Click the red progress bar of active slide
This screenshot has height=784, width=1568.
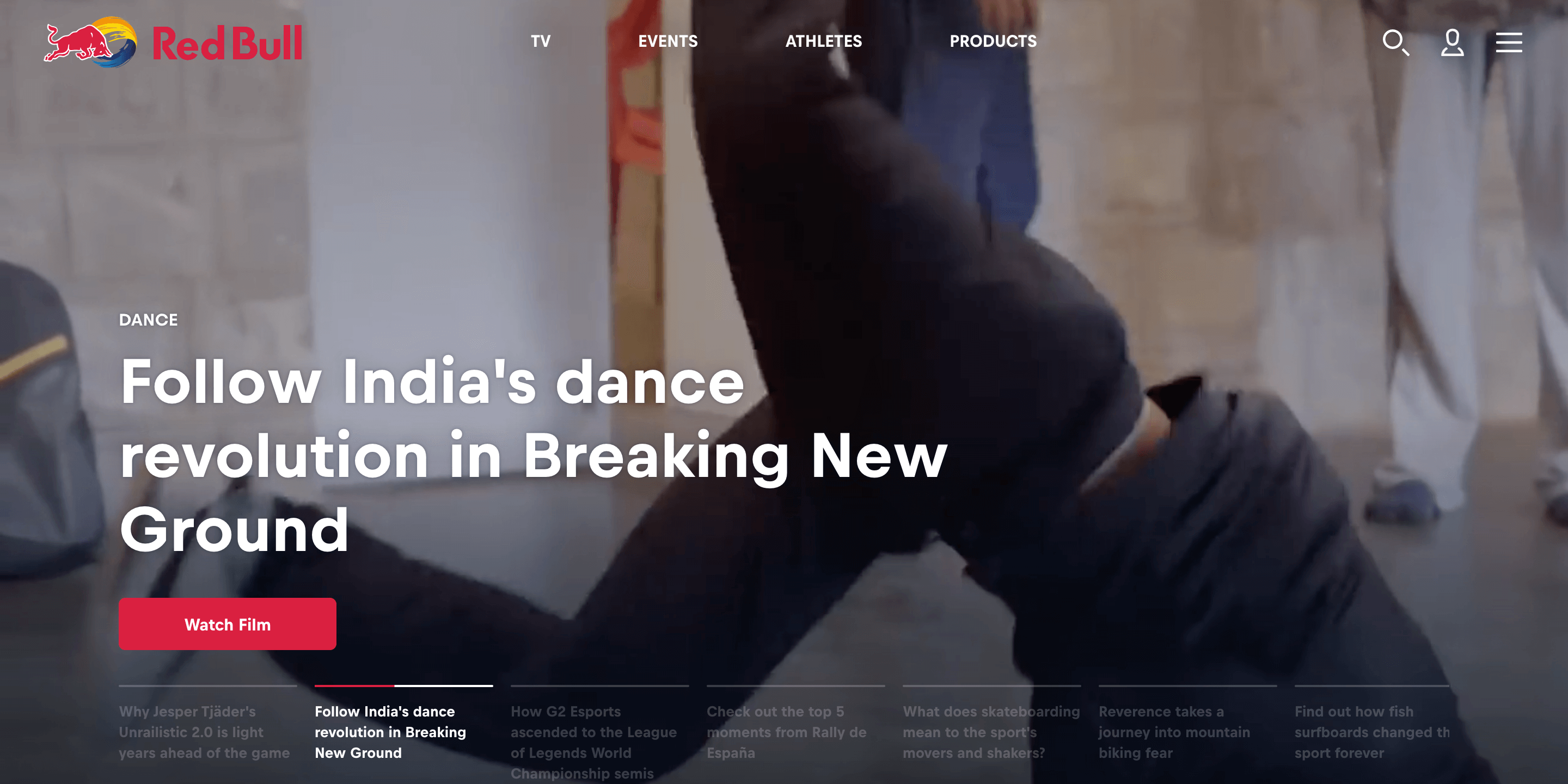[354, 686]
